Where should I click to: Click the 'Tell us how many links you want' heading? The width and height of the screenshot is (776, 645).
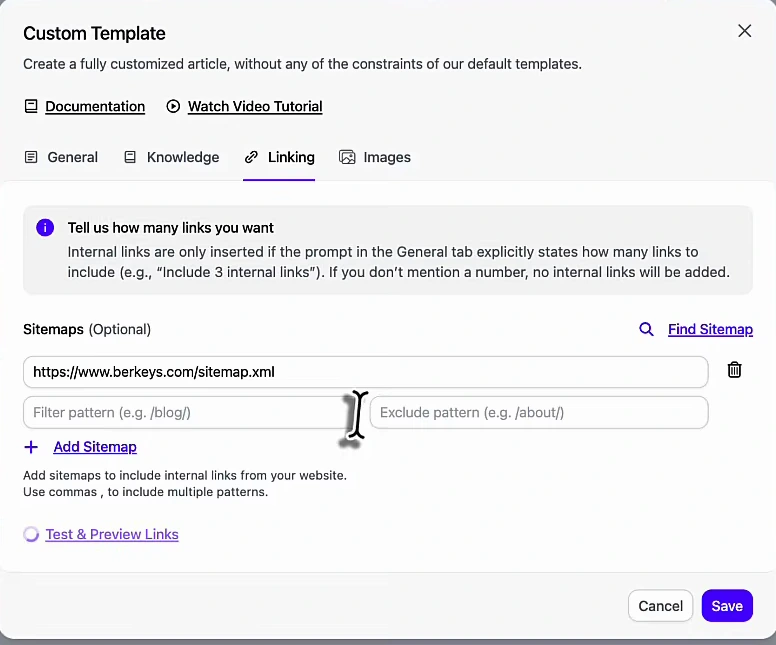point(171,228)
